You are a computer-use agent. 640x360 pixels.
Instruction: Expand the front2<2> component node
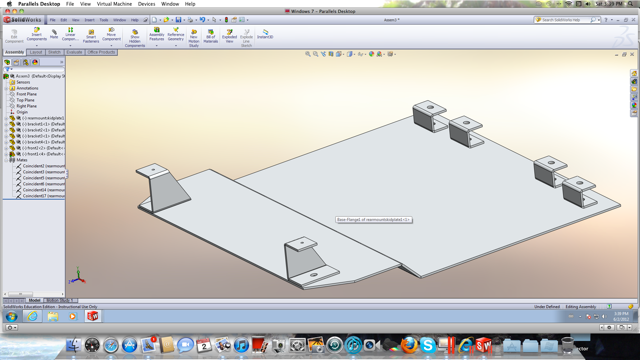click(x=6, y=148)
